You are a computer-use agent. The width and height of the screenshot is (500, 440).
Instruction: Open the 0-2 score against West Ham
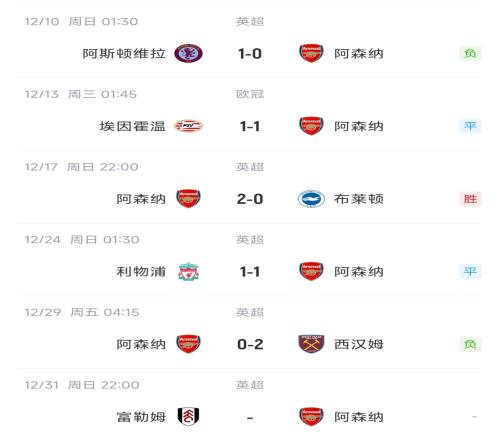pyautogui.click(x=250, y=344)
